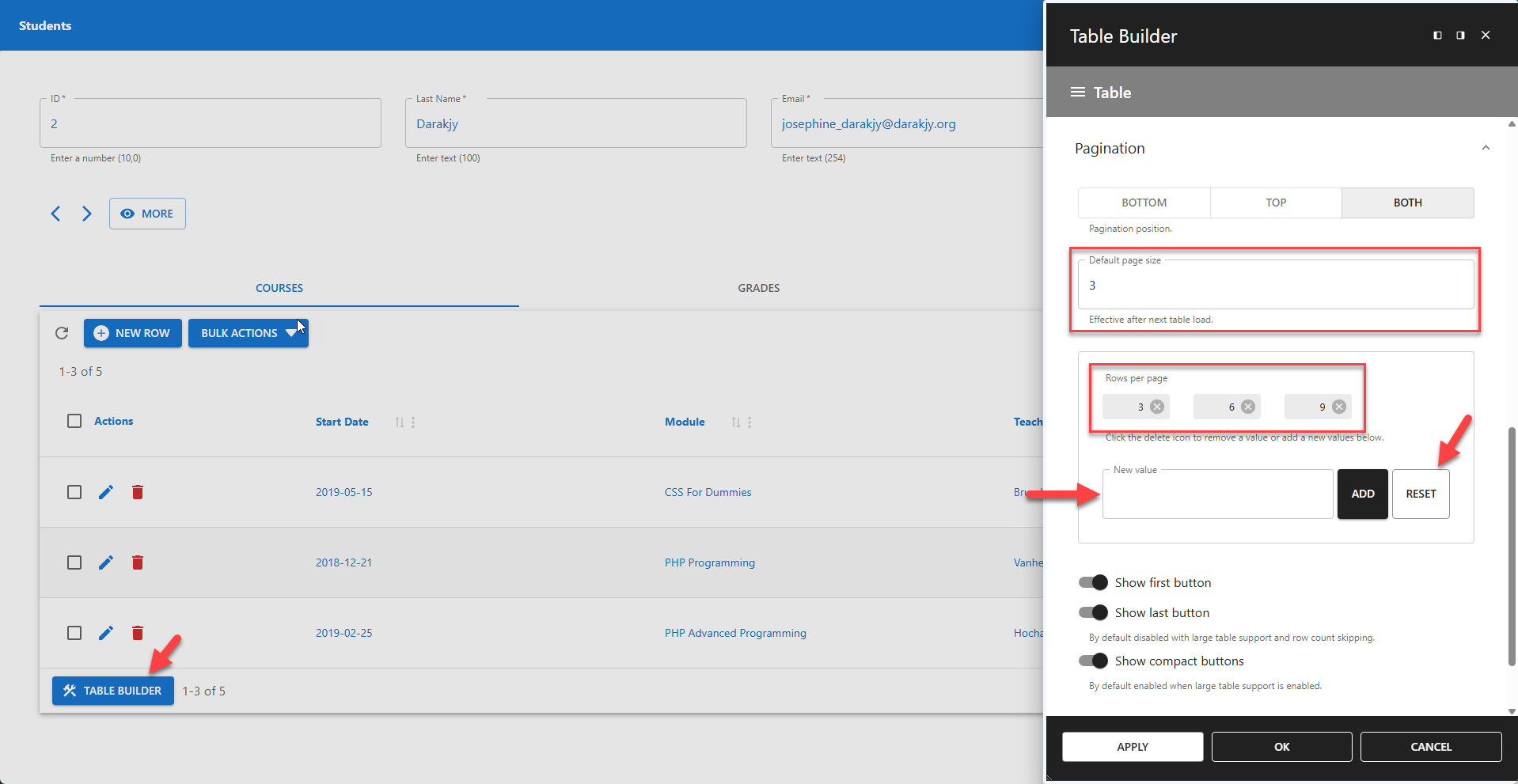Image resolution: width=1518 pixels, height=784 pixels.
Task: Select the COURSES tab
Action: click(x=279, y=288)
